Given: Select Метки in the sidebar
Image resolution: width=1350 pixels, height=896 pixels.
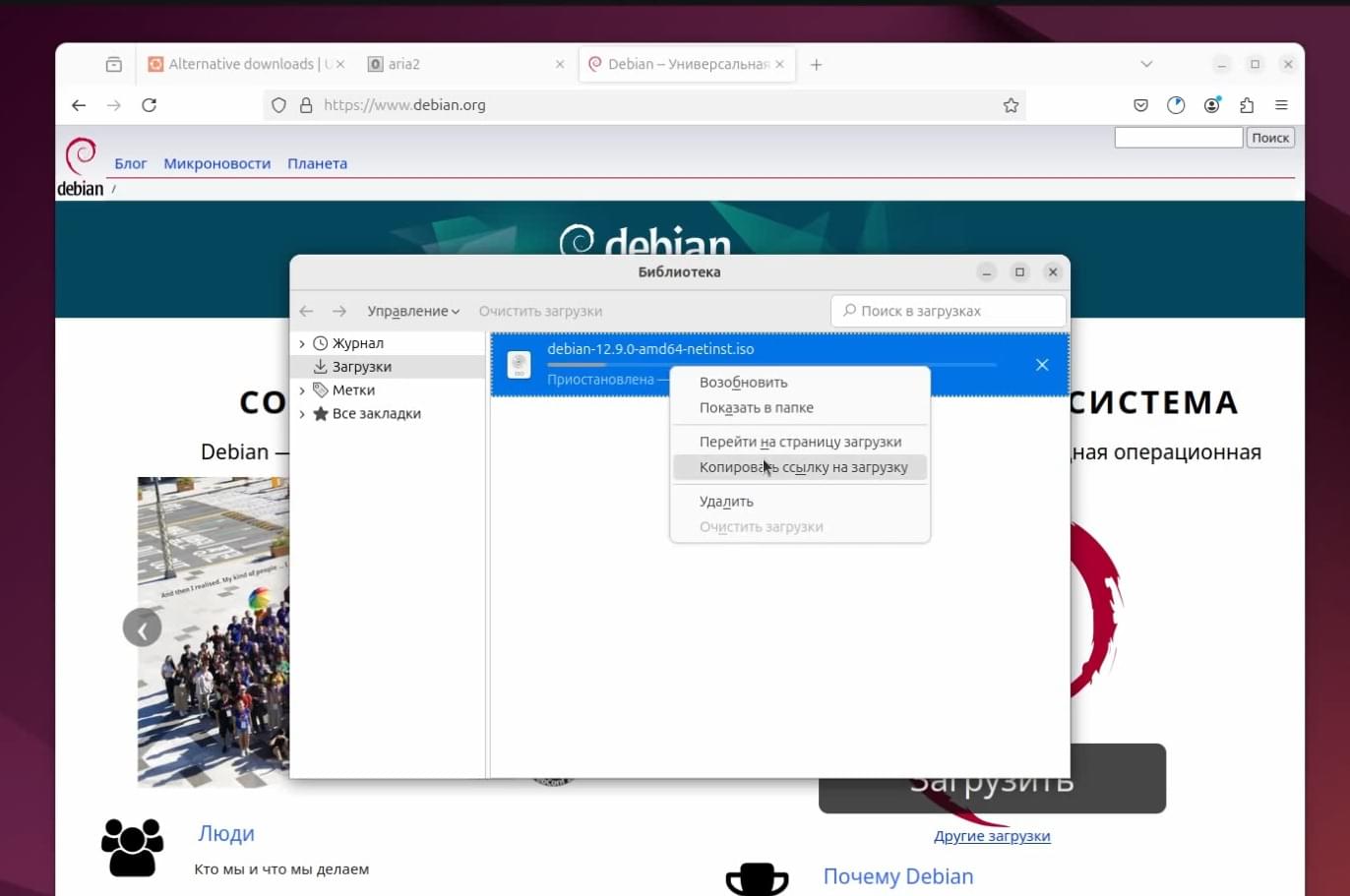Looking at the screenshot, I should pos(353,390).
